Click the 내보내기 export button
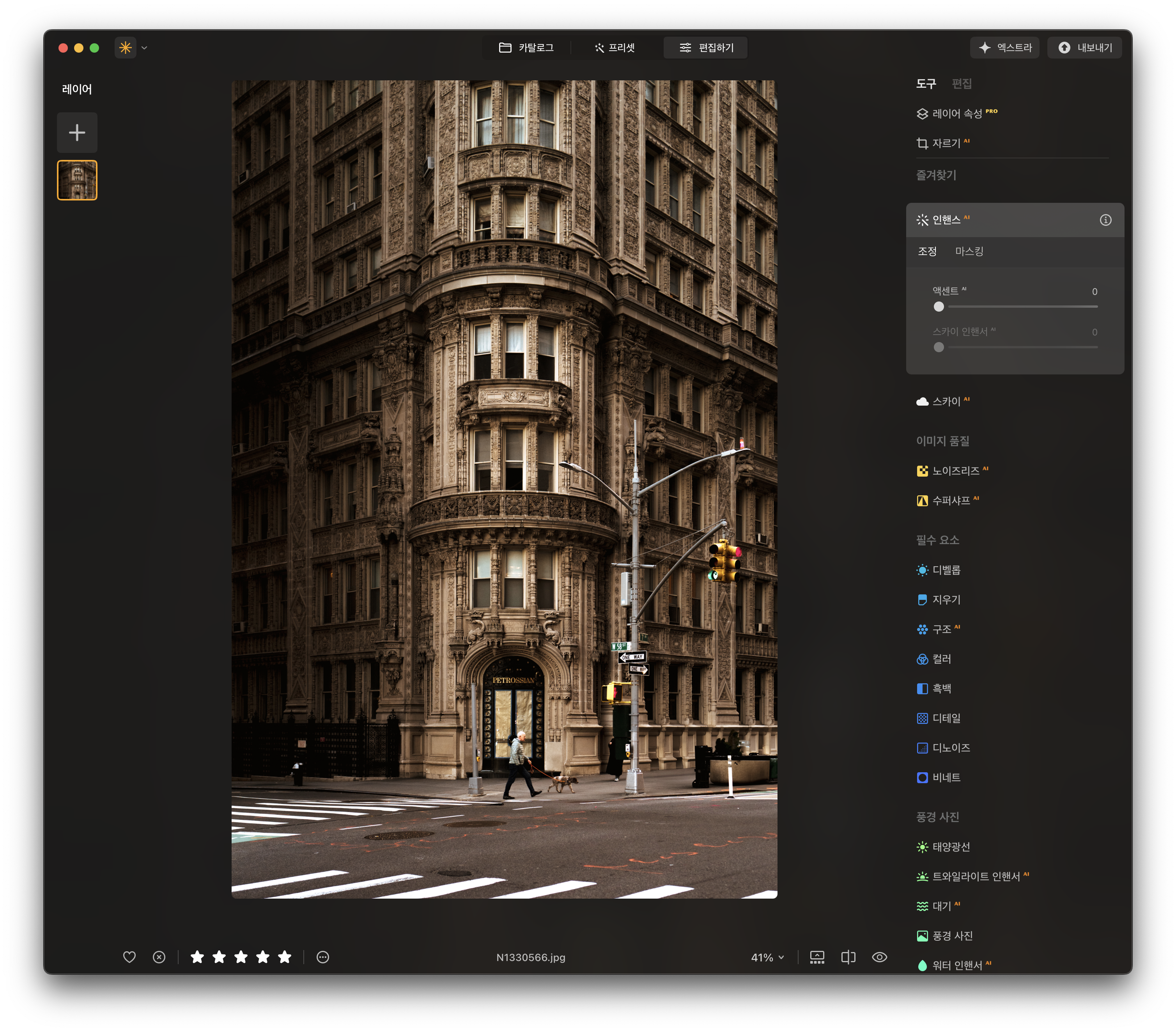The height and width of the screenshot is (1032, 1176). click(x=1085, y=48)
